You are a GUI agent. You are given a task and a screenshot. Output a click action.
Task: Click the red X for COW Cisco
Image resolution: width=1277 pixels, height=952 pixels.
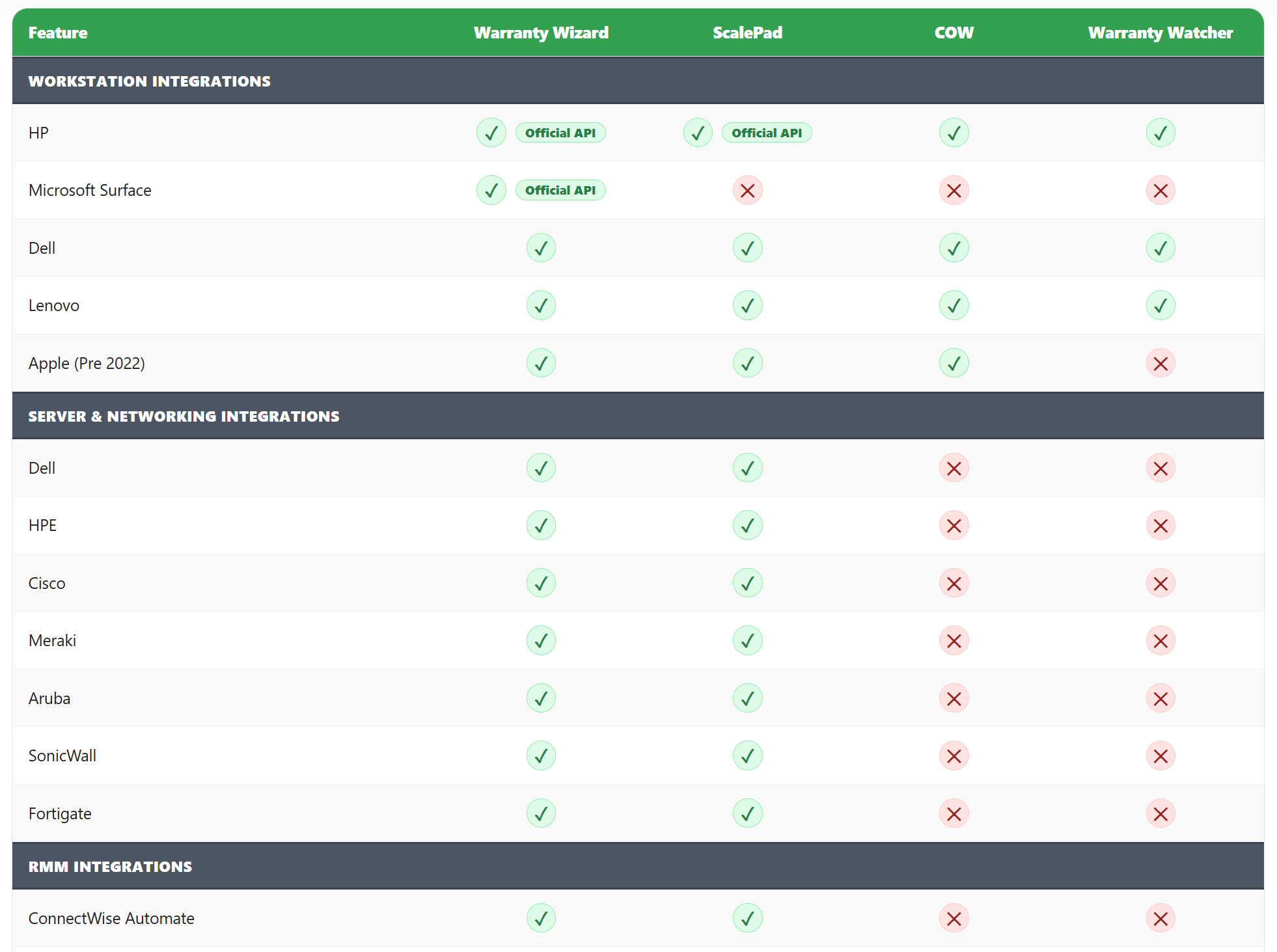click(954, 583)
